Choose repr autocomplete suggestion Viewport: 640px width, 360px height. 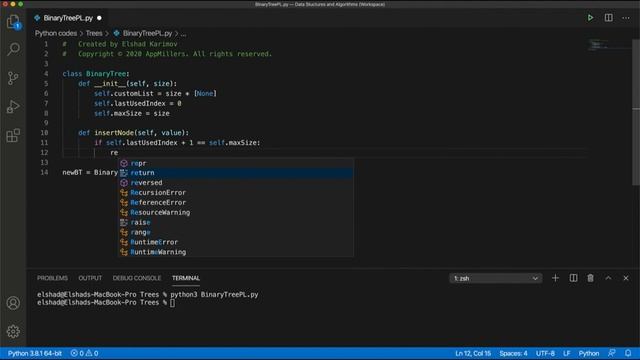[x=236, y=163]
